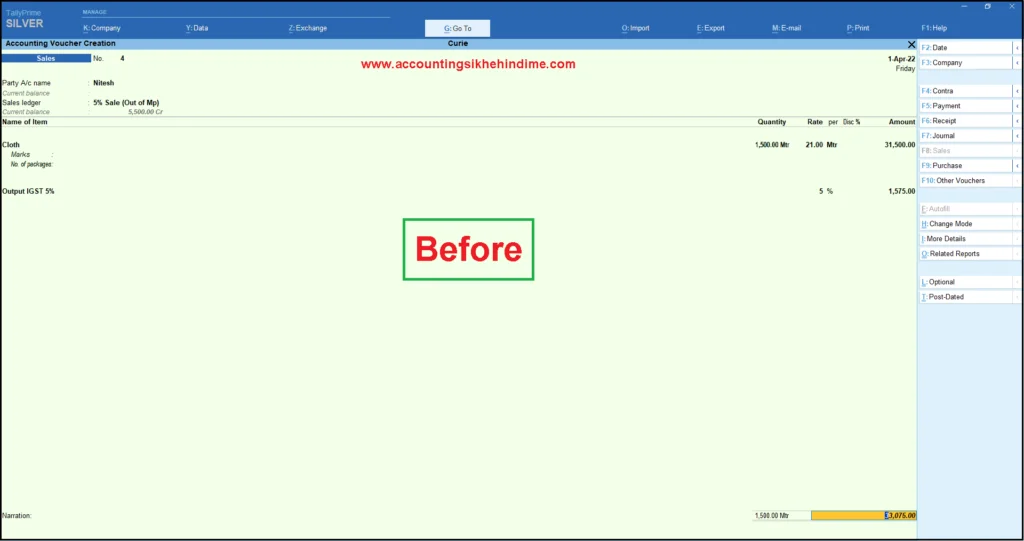The image size is (1024, 541).
Task: Click the Quantity column header
Action: 771,122
